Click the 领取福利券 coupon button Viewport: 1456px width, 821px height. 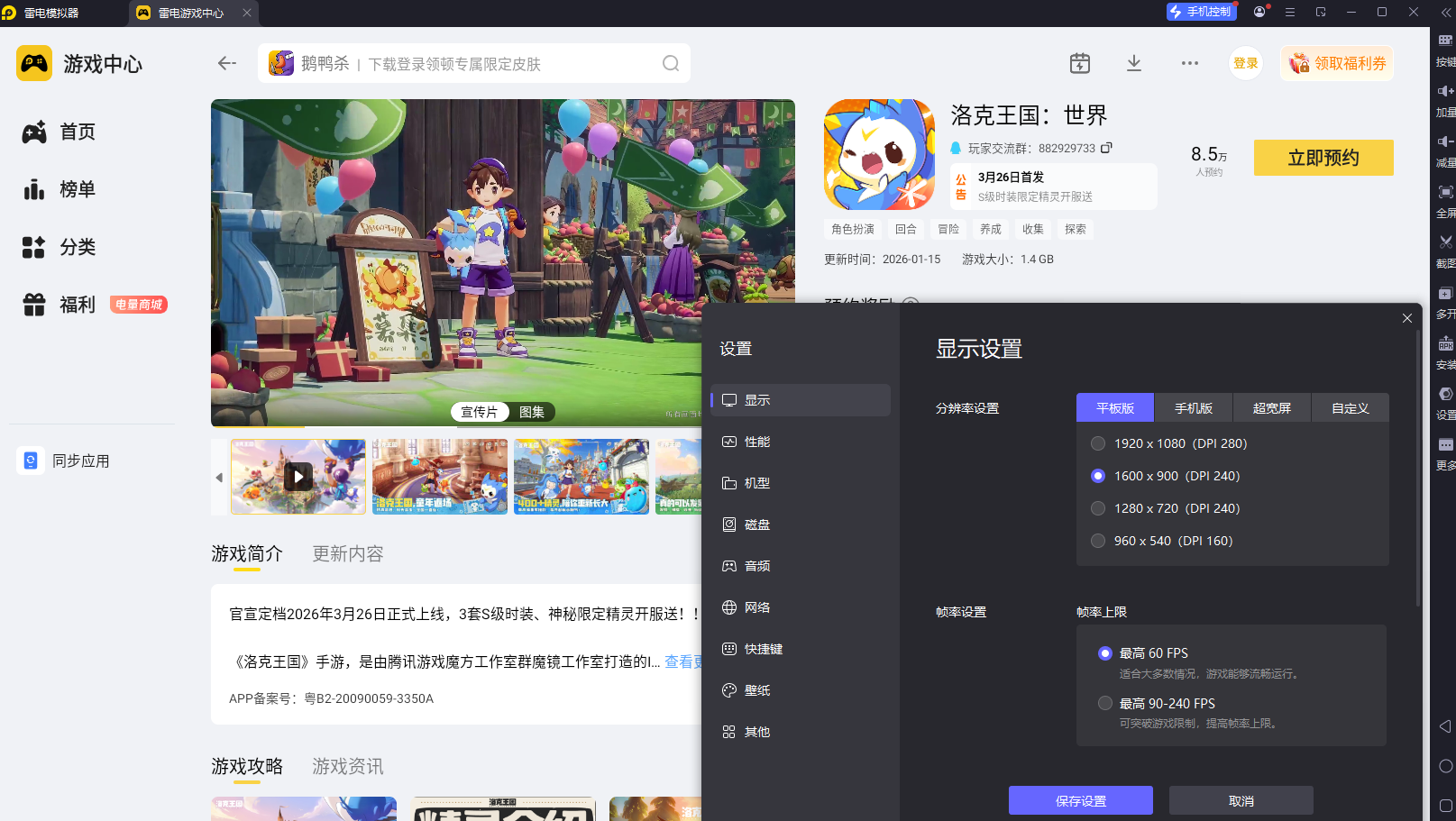click(x=1337, y=63)
